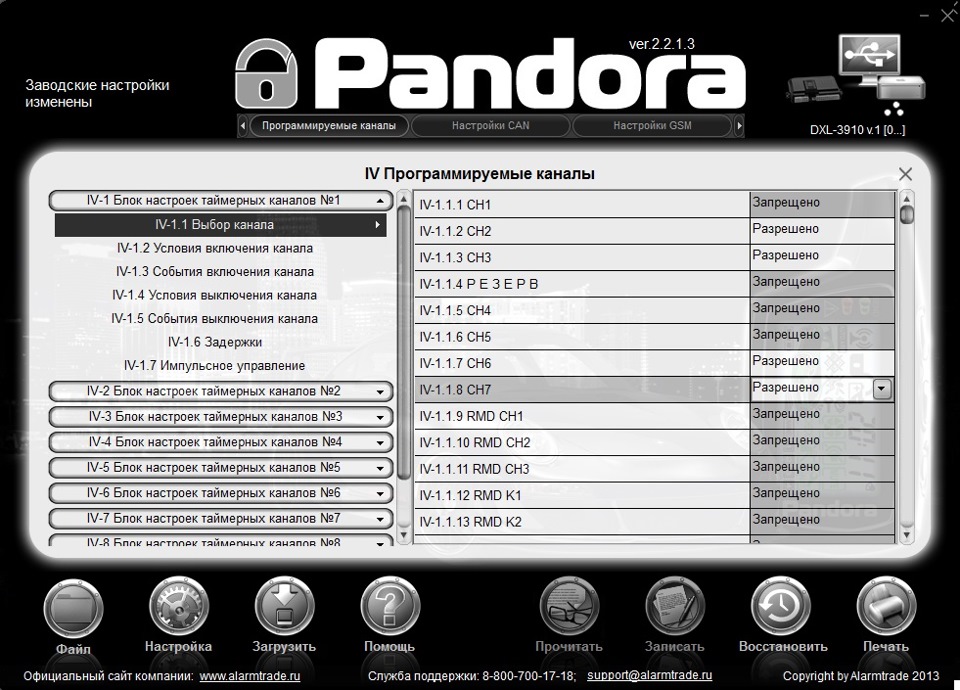Click the Загрузить download icon
This screenshot has width=960, height=690.
284,606
